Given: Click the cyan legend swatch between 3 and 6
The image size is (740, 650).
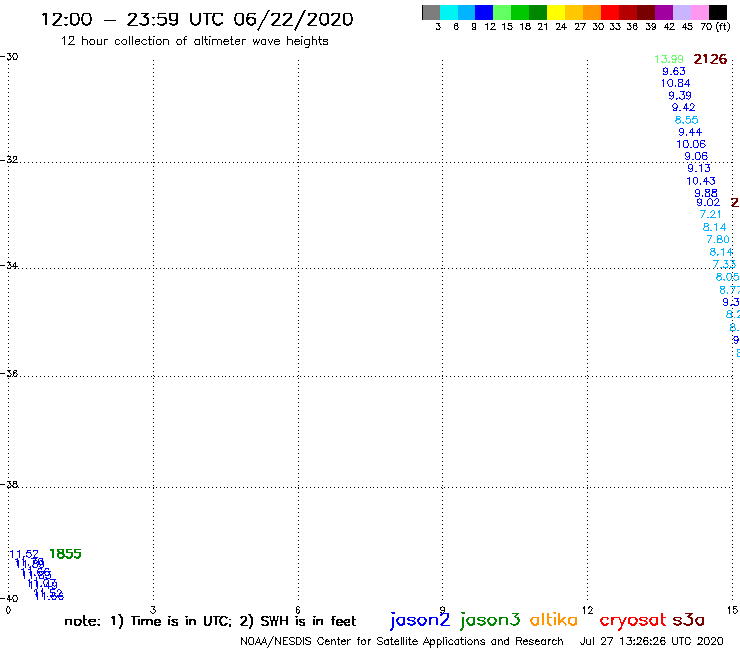Looking at the screenshot, I should tap(449, 12).
